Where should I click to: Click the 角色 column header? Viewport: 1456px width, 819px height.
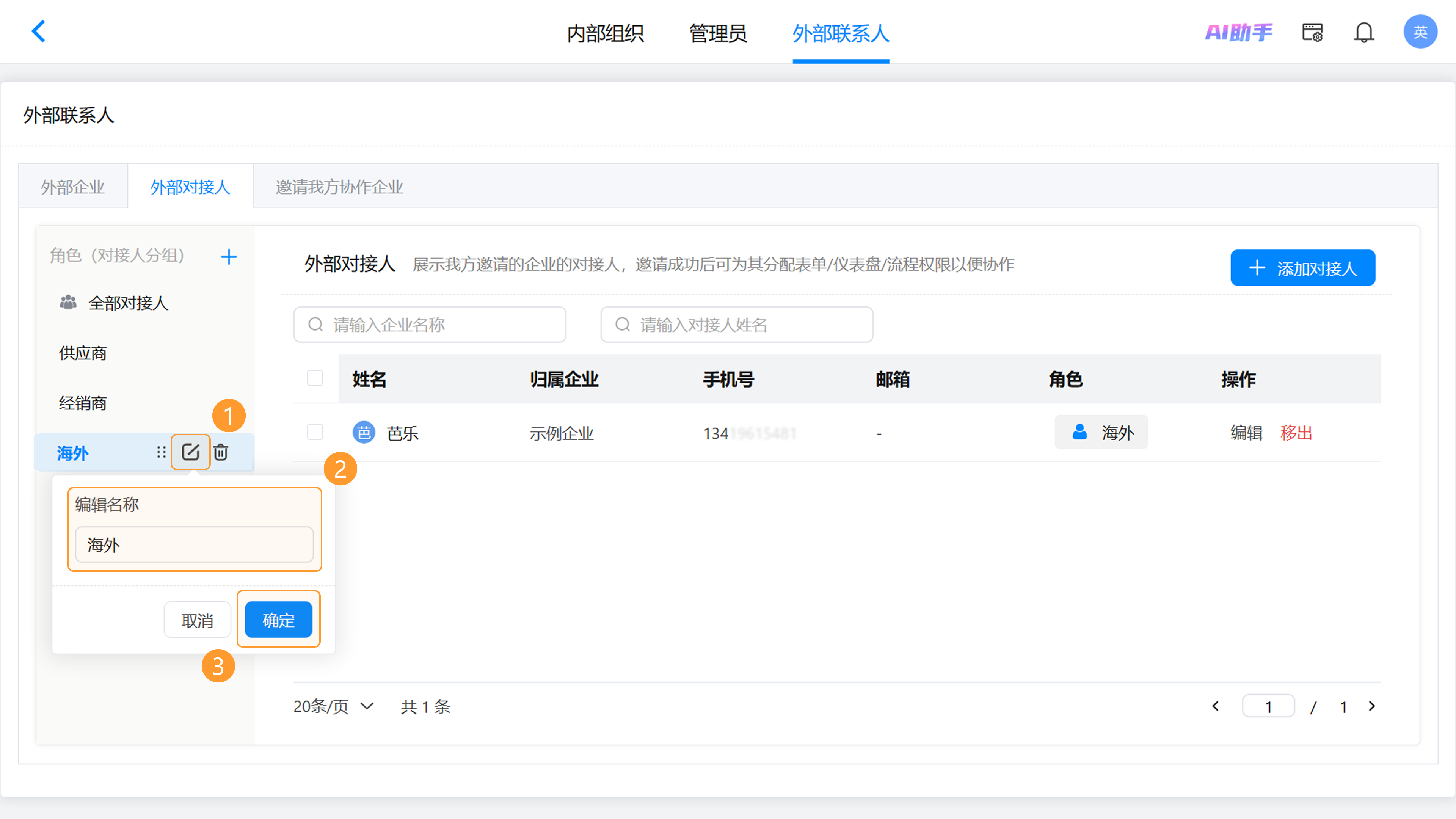pyautogui.click(x=1066, y=379)
